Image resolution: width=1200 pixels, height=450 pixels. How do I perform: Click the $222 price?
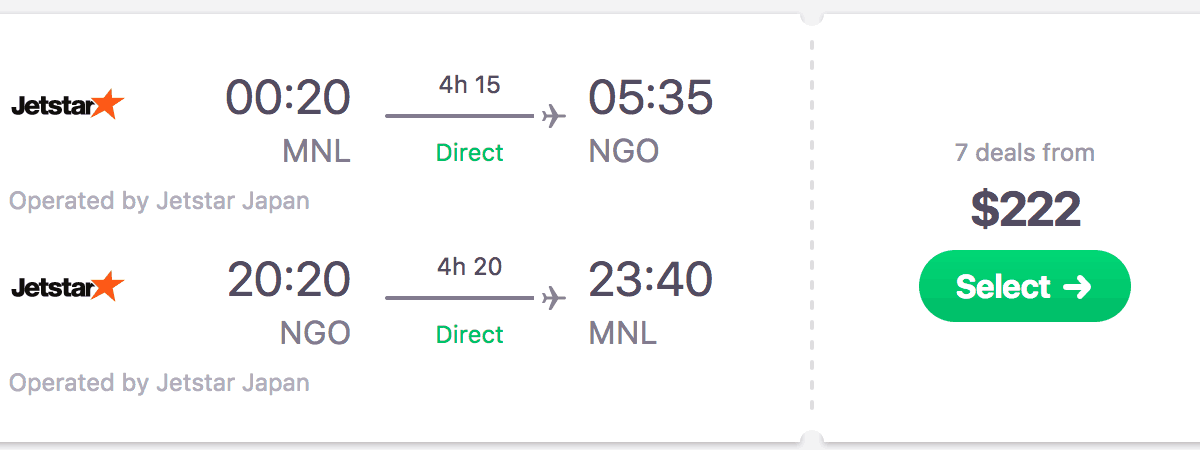1025,209
